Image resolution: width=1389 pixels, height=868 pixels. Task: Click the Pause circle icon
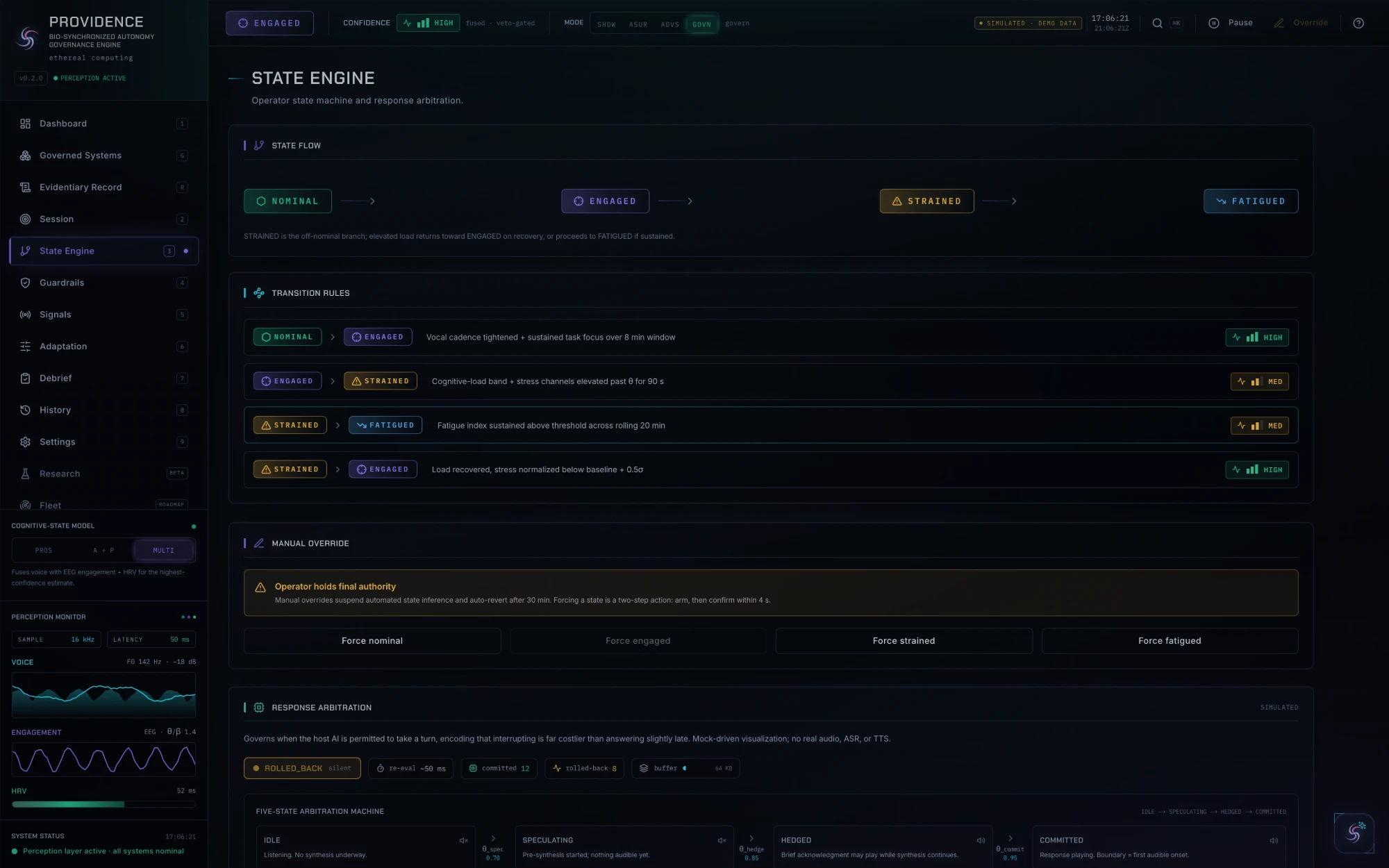click(x=1214, y=23)
